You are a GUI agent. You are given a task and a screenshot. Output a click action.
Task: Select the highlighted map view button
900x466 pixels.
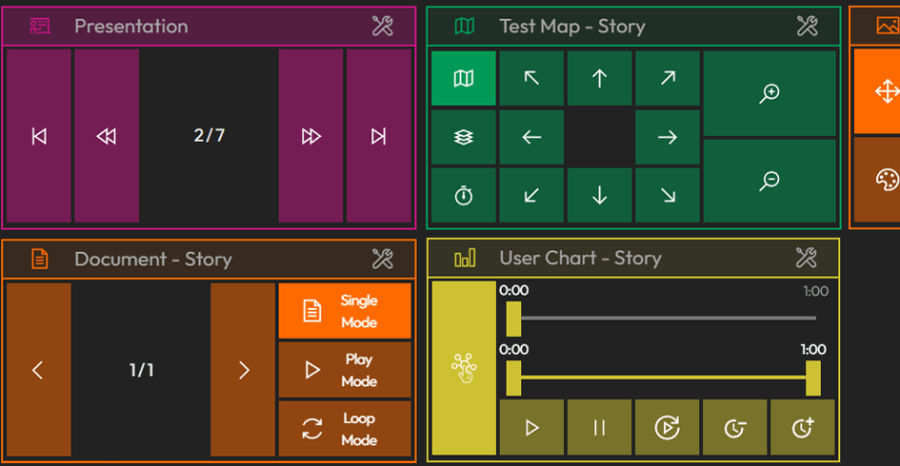pyautogui.click(x=464, y=78)
